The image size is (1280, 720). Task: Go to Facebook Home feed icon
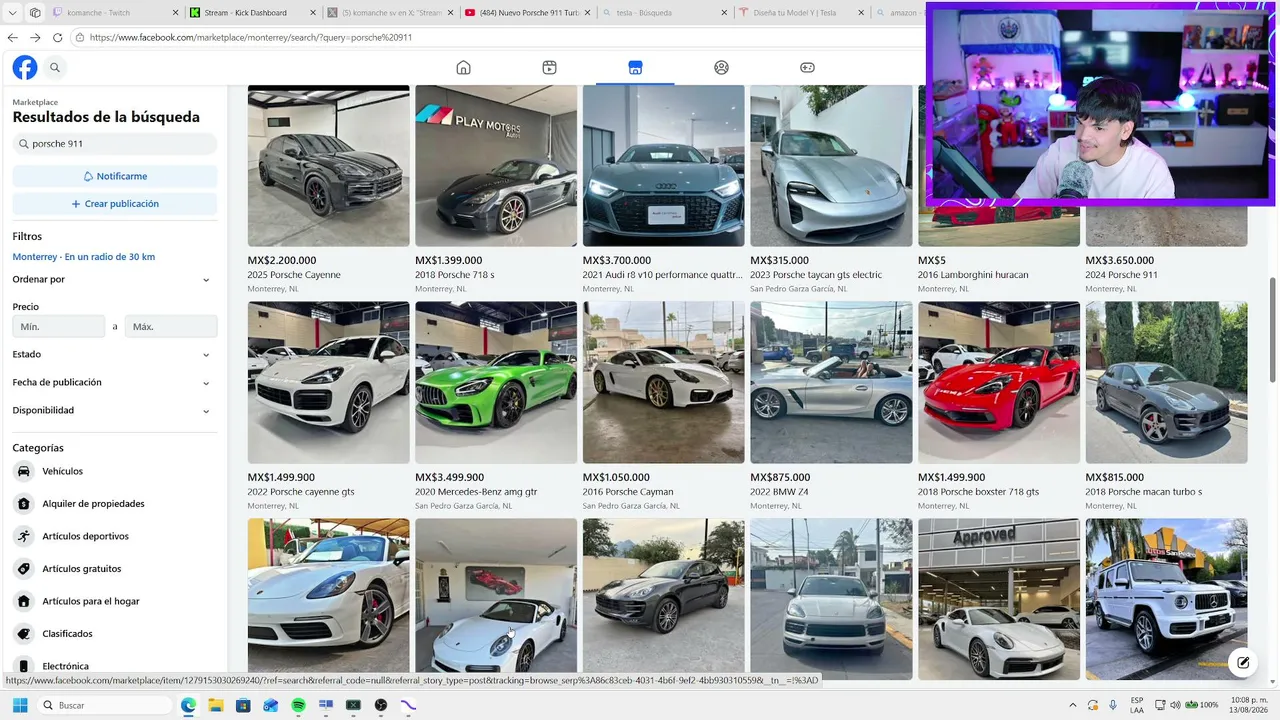(x=463, y=67)
